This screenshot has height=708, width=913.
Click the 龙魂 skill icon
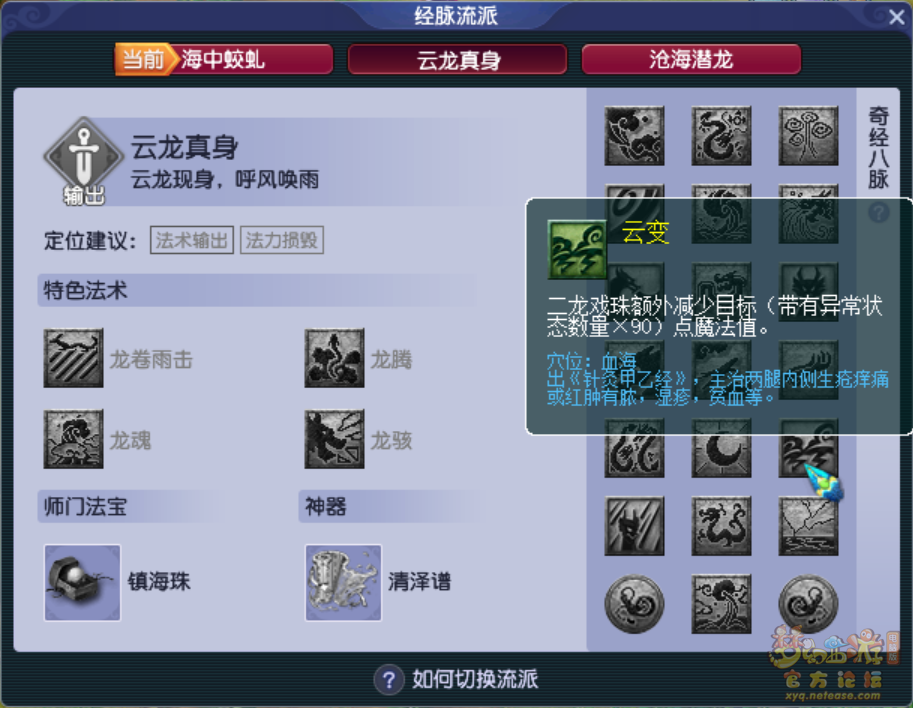coord(73,438)
